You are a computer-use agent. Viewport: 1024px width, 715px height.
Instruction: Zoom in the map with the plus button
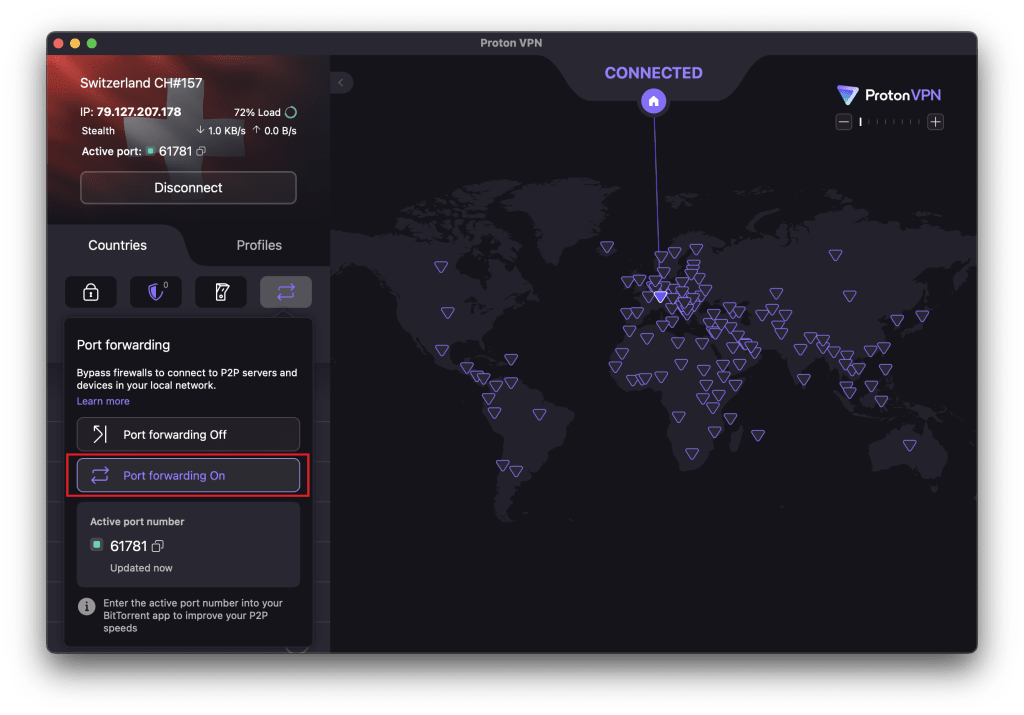(935, 122)
